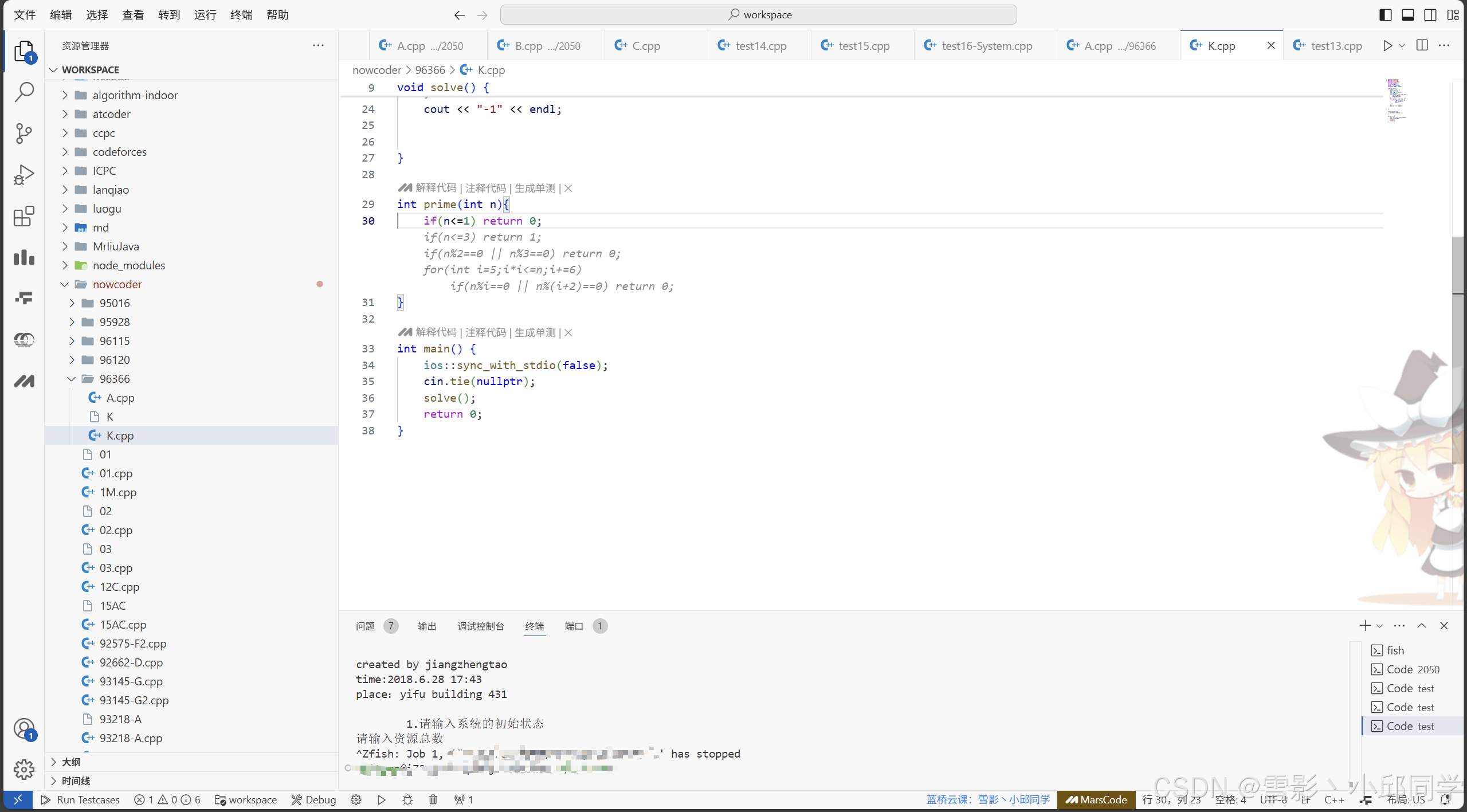
Task: Click 解释代码 link above prime function
Action: click(436, 188)
